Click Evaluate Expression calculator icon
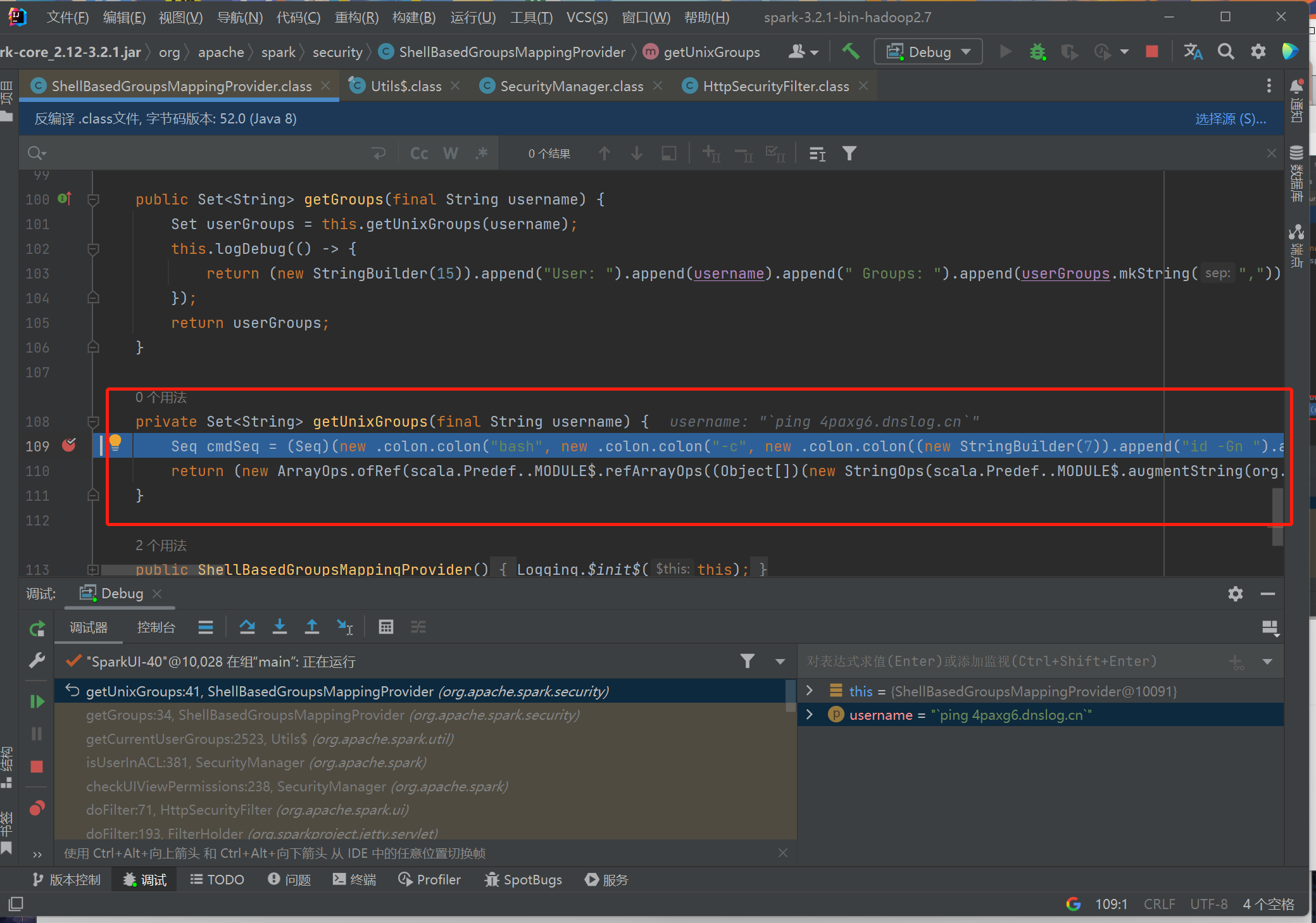1316x923 pixels. coord(385,627)
